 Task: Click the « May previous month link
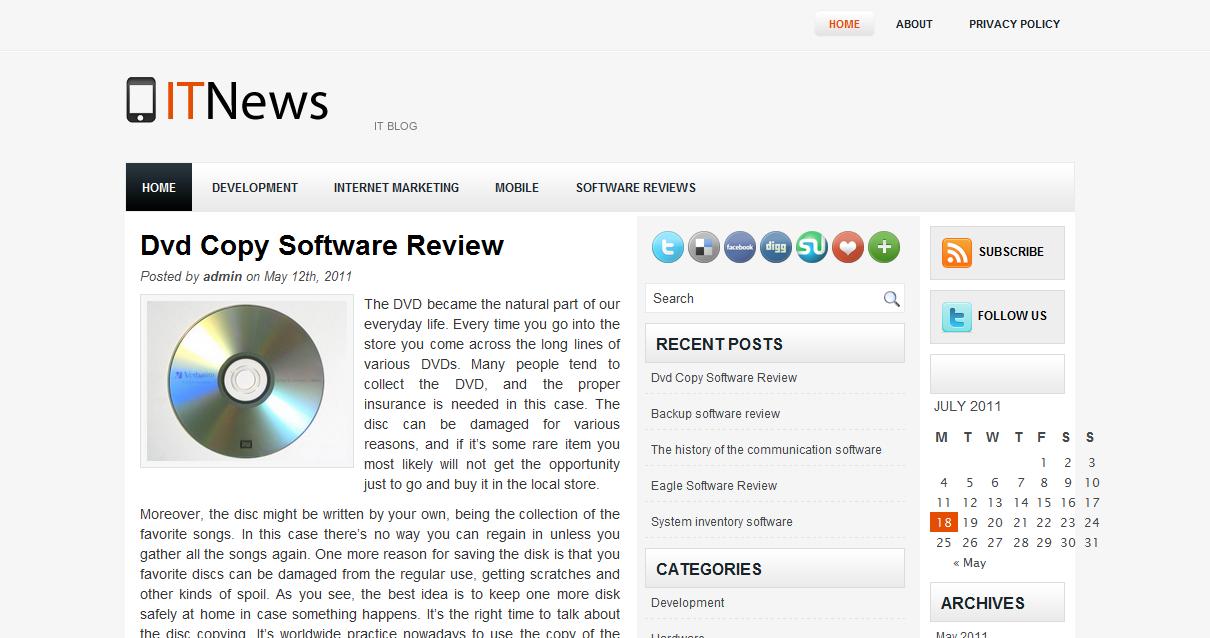coord(969,563)
